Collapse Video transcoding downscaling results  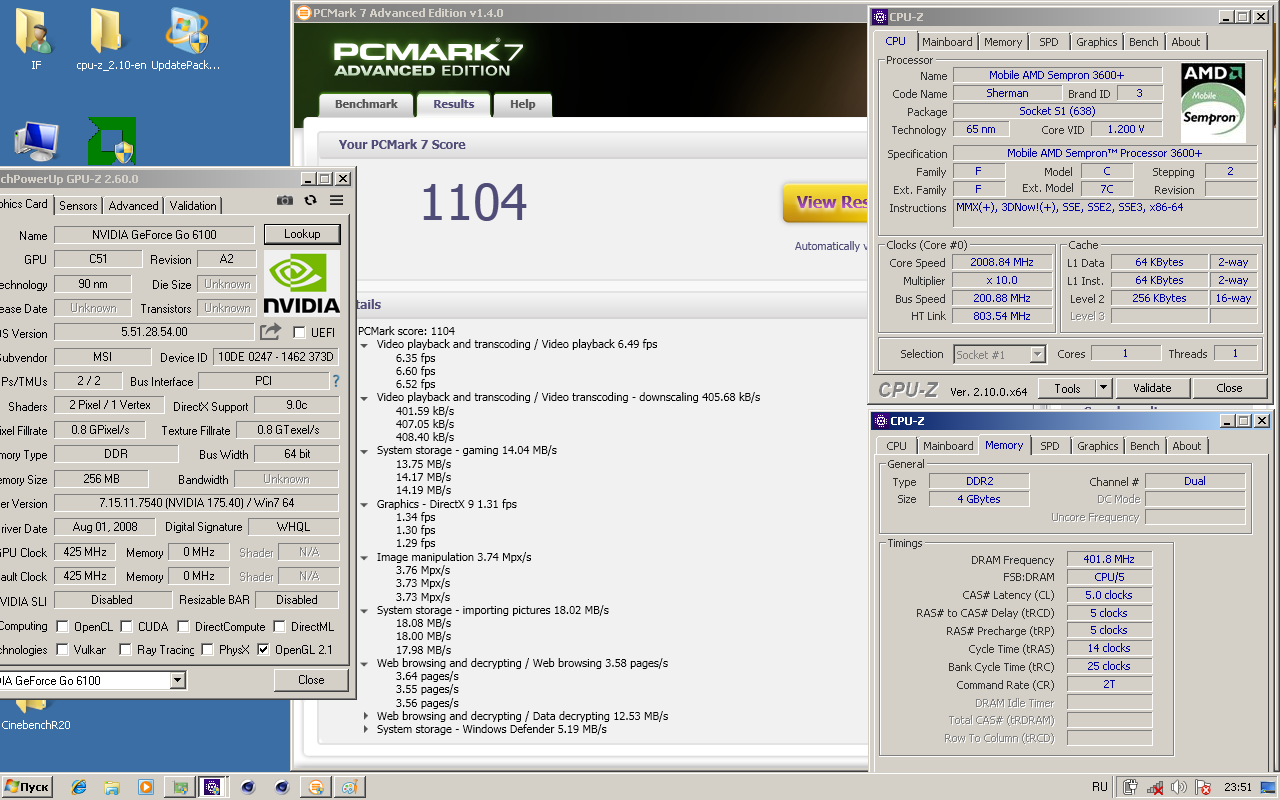[365, 397]
